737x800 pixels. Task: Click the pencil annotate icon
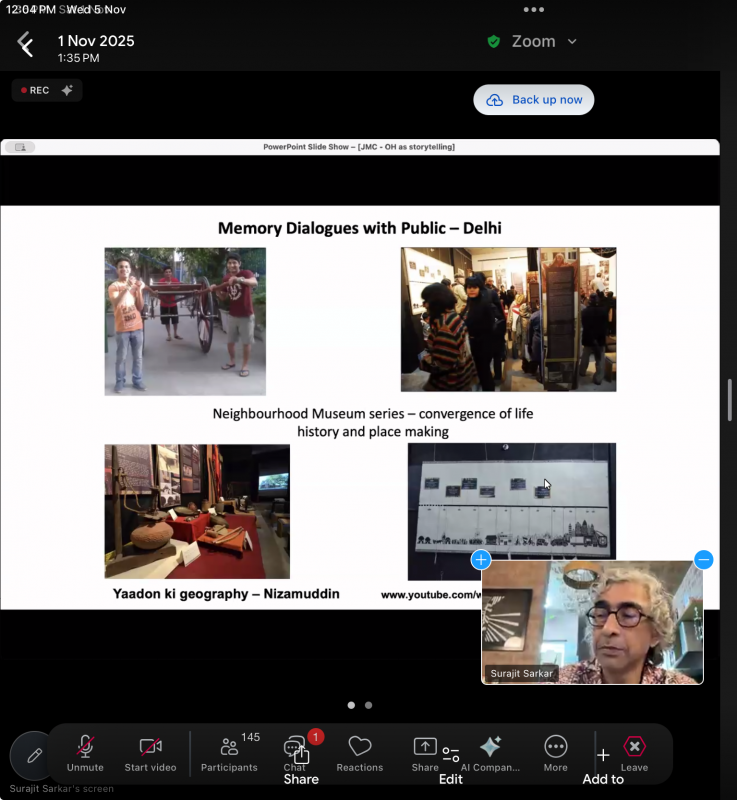click(x=34, y=756)
